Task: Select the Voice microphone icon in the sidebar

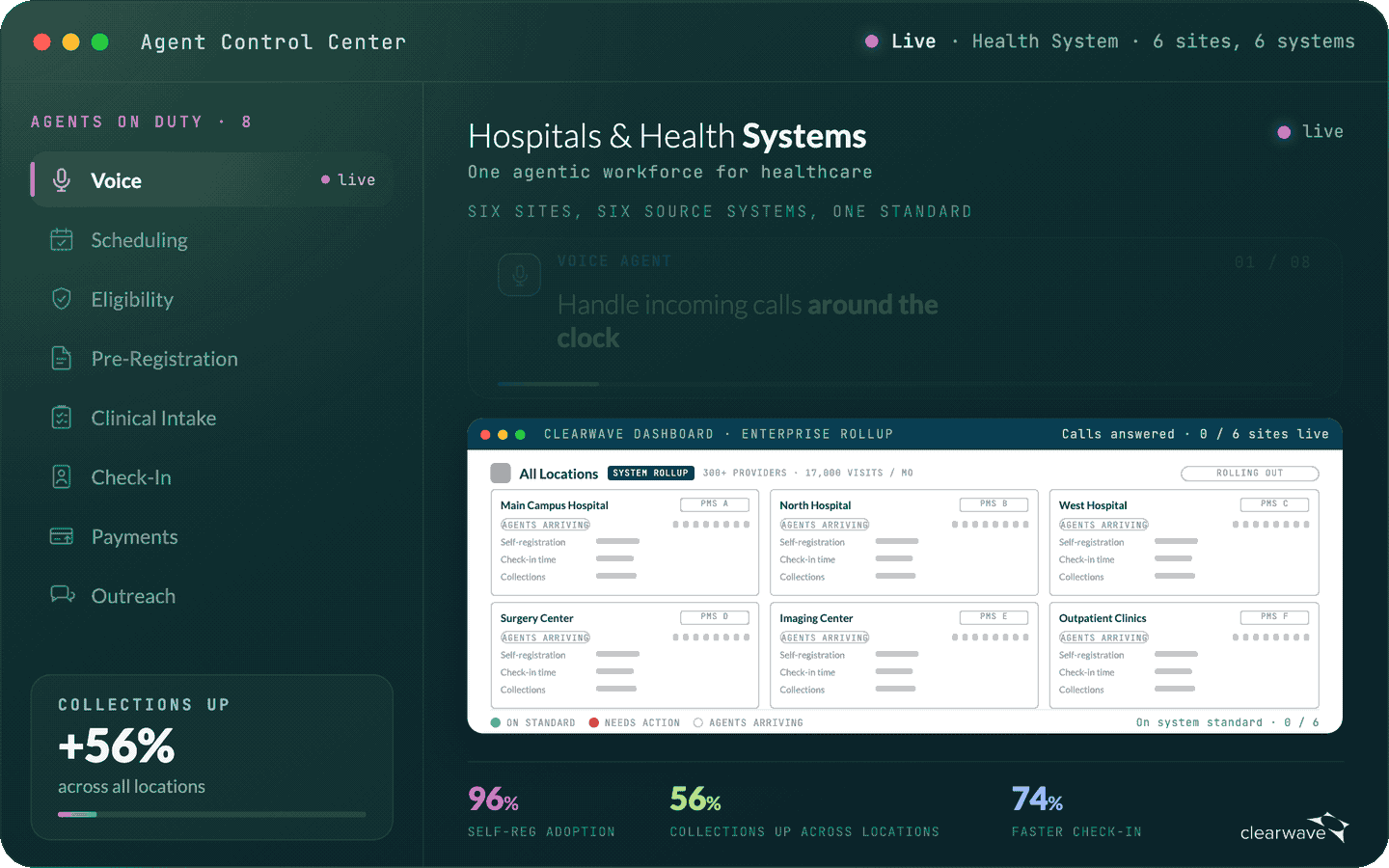Action: tap(62, 180)
